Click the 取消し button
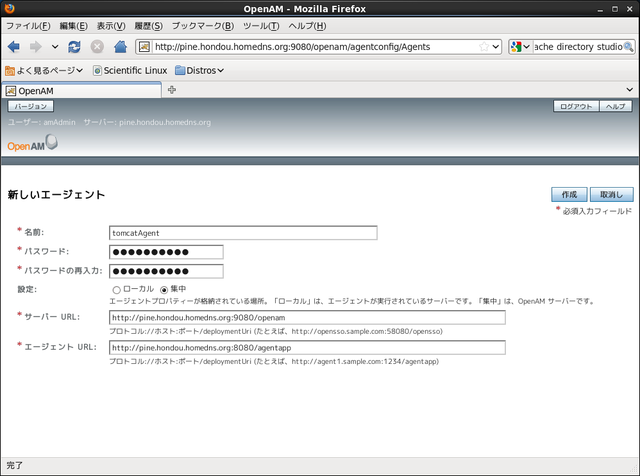Image resolution: width=640 pixels, height=476 pixels. [x=610, y=194]
